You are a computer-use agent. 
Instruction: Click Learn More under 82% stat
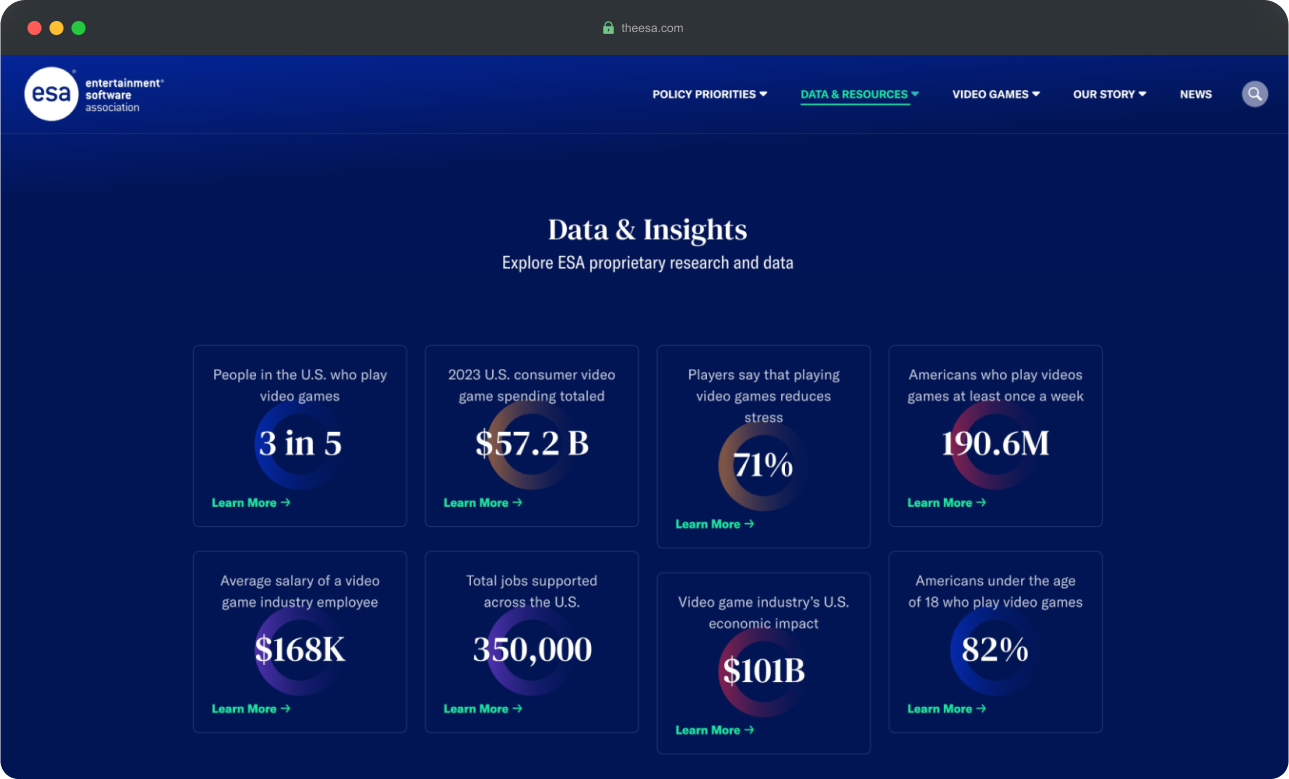[947, 709]
